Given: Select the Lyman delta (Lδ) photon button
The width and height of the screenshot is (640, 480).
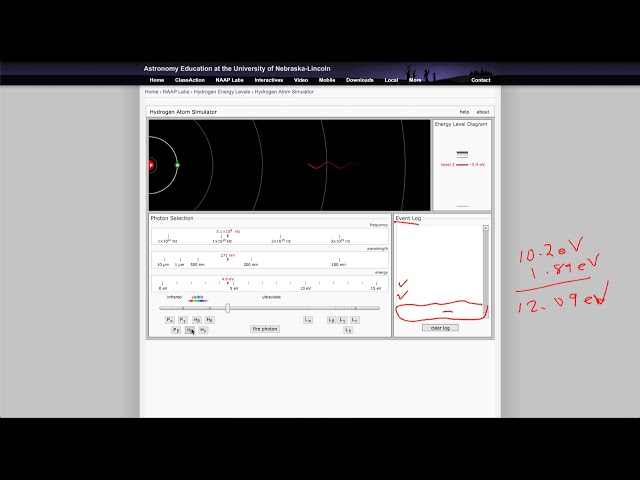Looking at the screenshot, I should tap(348, 330).
